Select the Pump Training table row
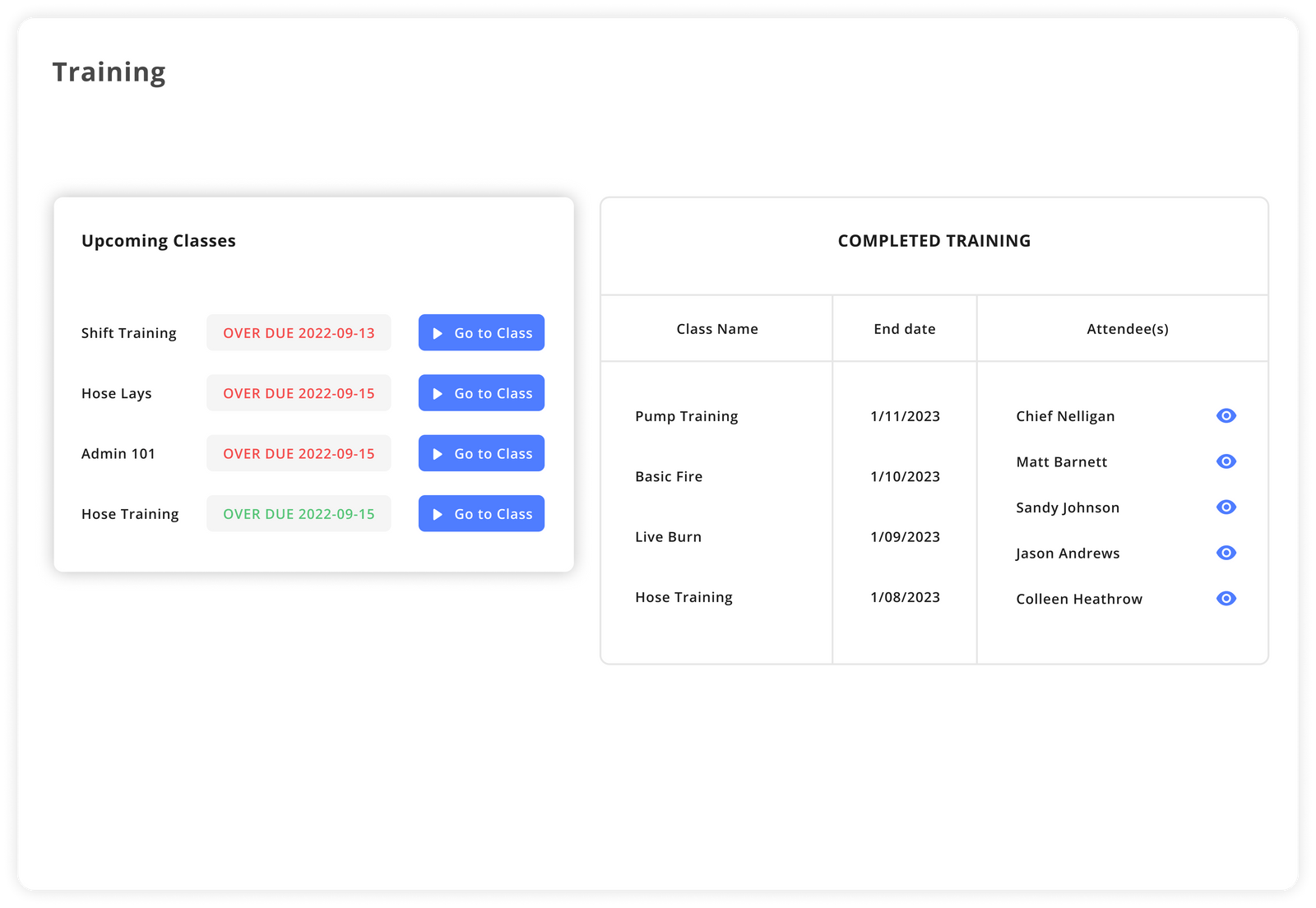The height and width of the screenshot is (908, 1316). pyautogui.click(x=686, y=416)
